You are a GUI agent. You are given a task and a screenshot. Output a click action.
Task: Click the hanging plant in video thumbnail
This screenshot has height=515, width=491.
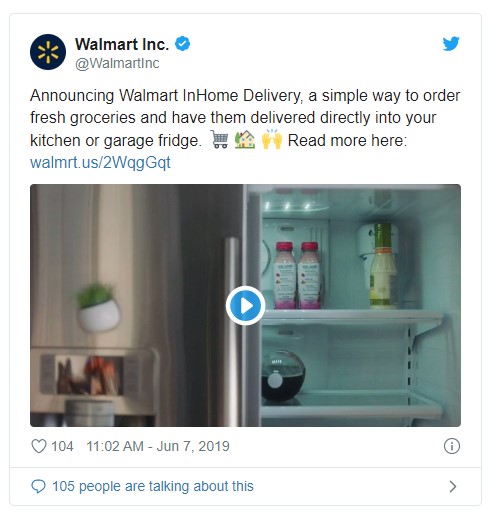tap(97, 307)
